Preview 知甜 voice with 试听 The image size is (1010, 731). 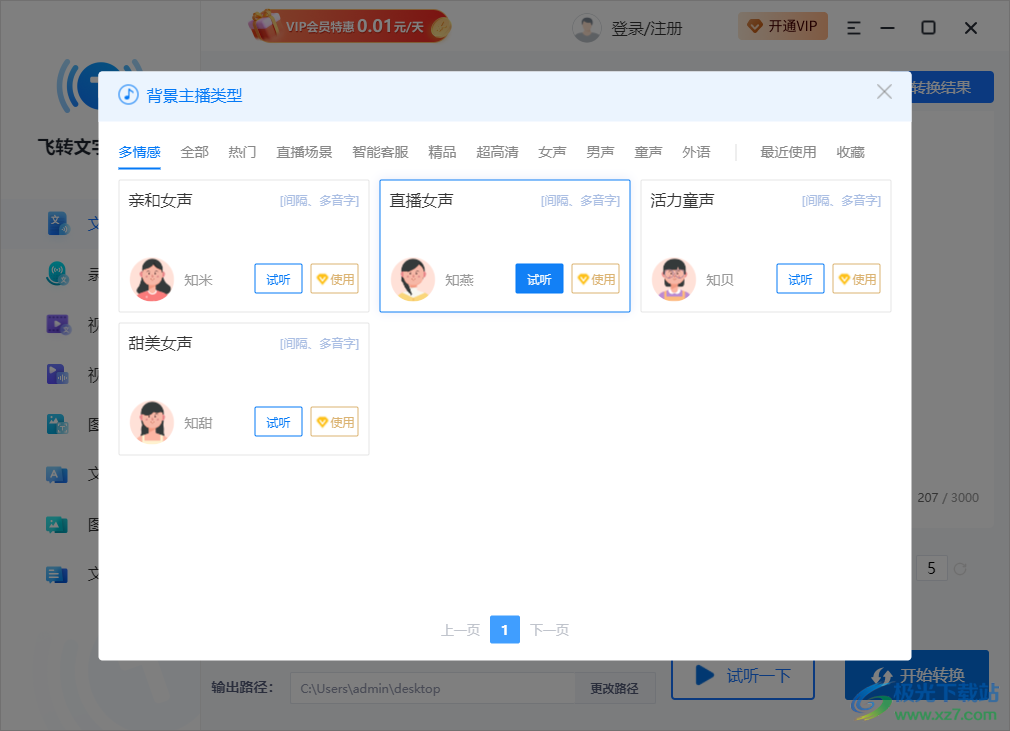[278, 422]
